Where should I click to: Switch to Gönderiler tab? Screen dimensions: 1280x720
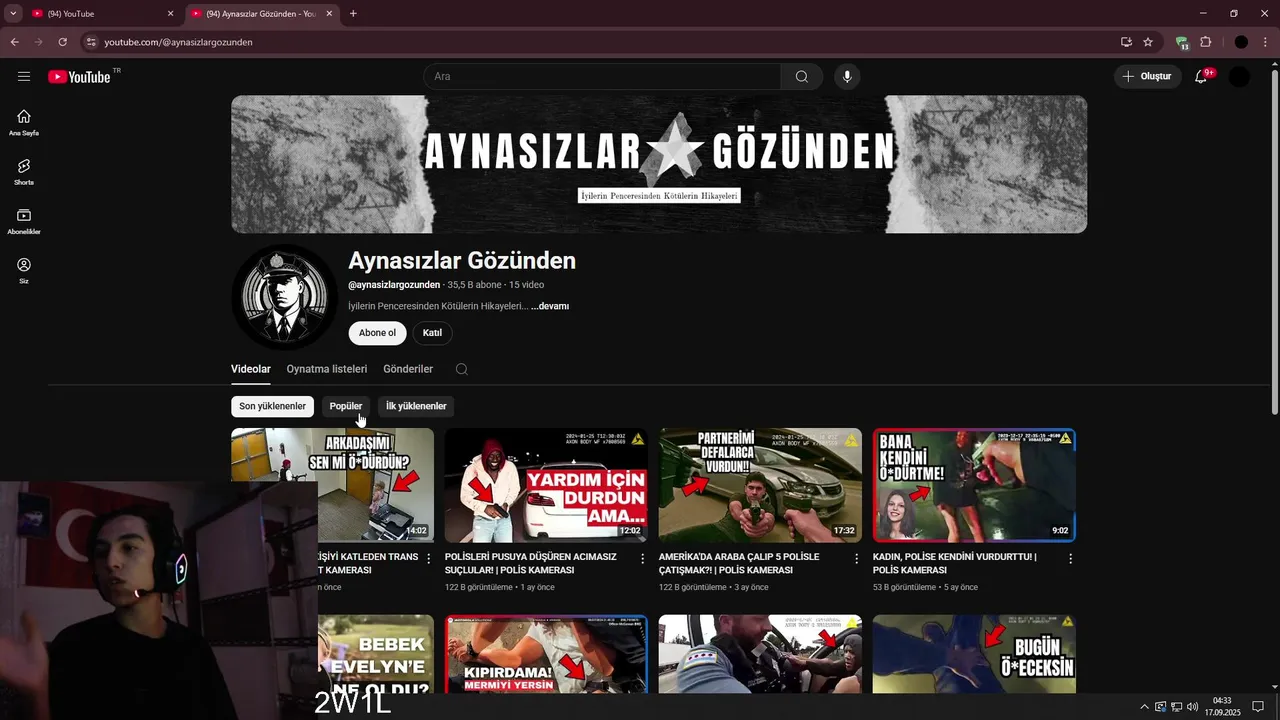[x=408, y=369]
